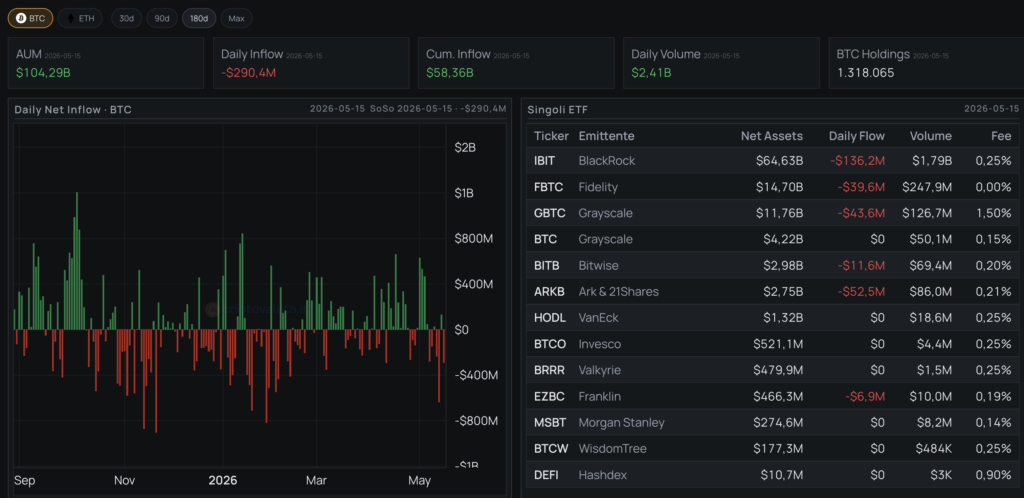Screen dimensions: 1024x498
Task: Select the EZBC ticker row
Action: (773, 396)
